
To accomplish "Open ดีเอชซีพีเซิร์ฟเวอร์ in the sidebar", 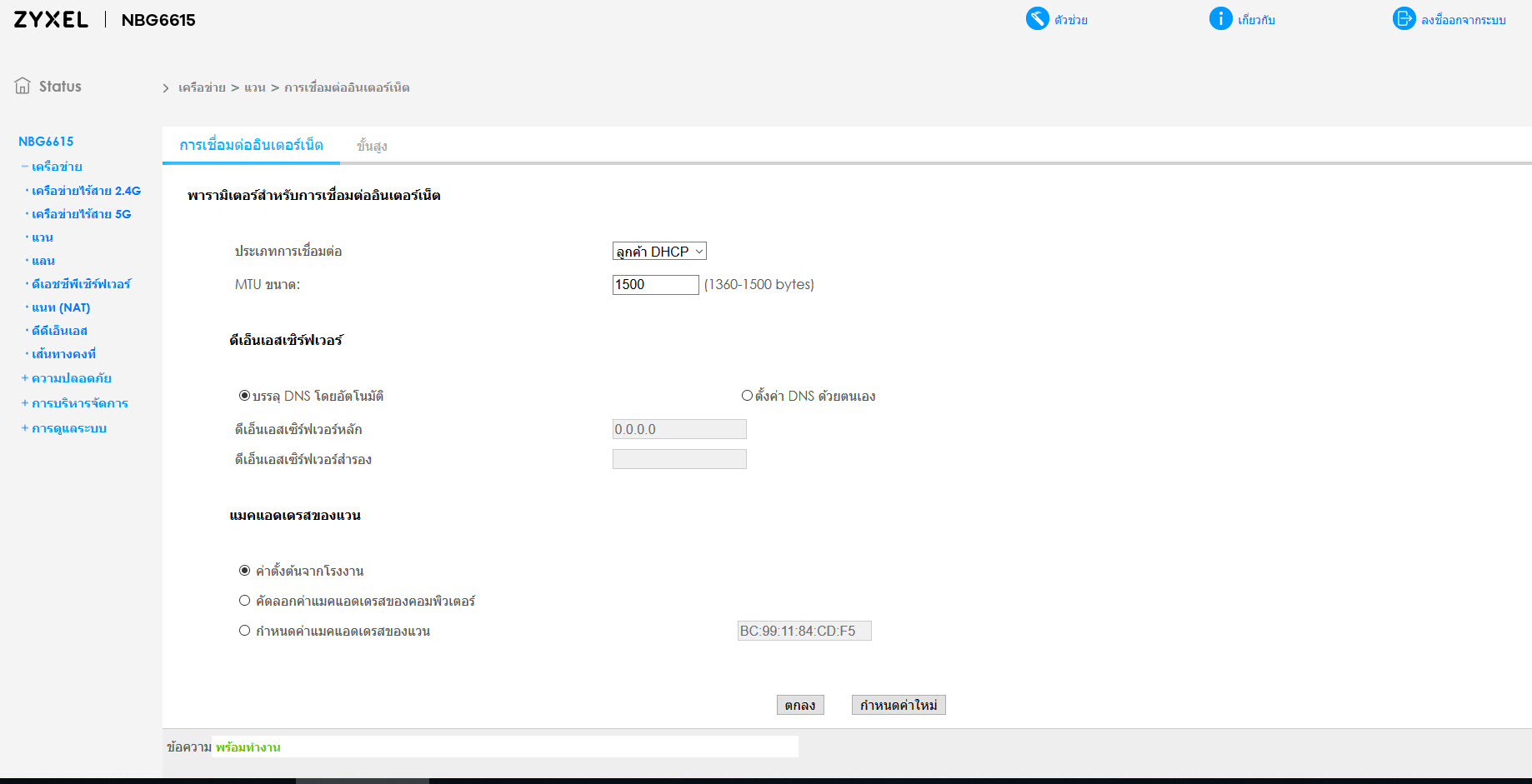I will click(x=81, y=284).
